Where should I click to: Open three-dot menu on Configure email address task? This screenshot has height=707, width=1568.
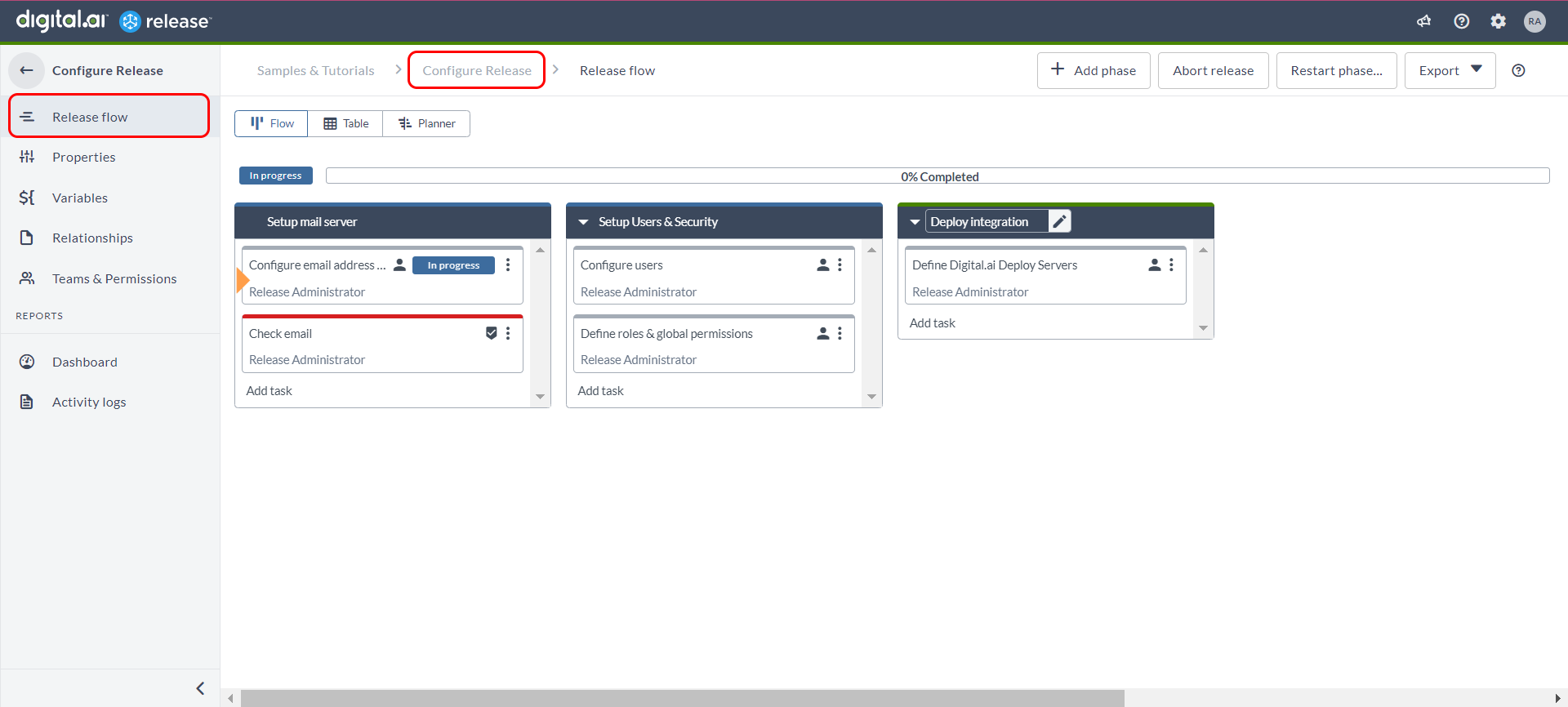(508, 265)
